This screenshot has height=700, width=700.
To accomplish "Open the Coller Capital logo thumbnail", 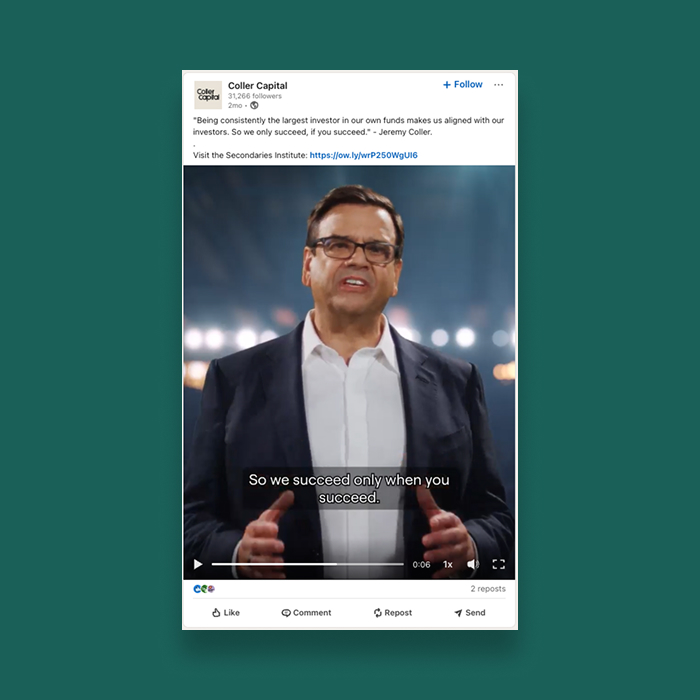I will click(208, 95).
